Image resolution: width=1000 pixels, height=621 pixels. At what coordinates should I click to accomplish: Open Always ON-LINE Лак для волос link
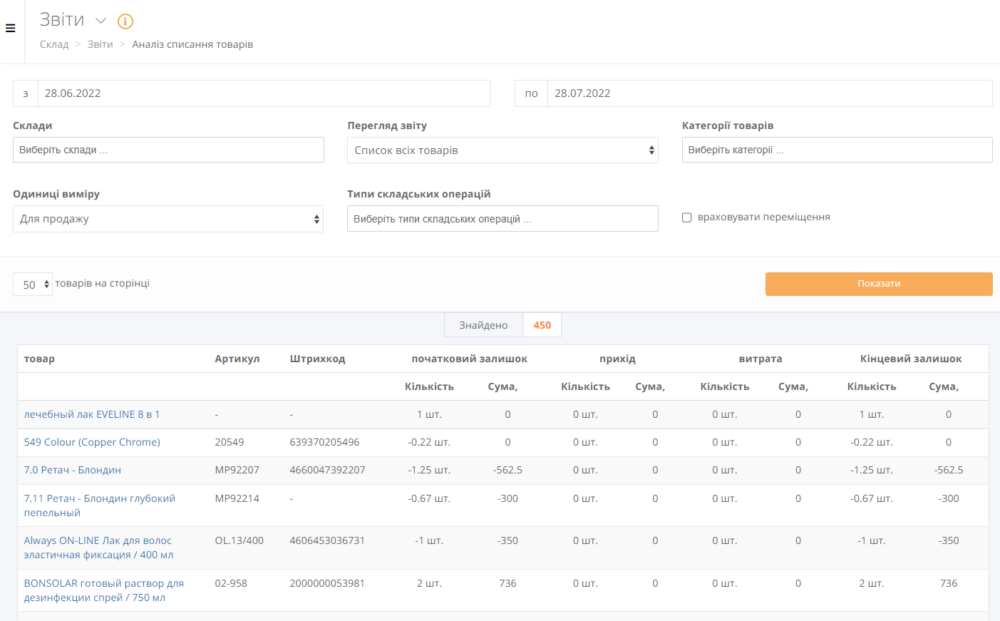[x=98, y=547]
